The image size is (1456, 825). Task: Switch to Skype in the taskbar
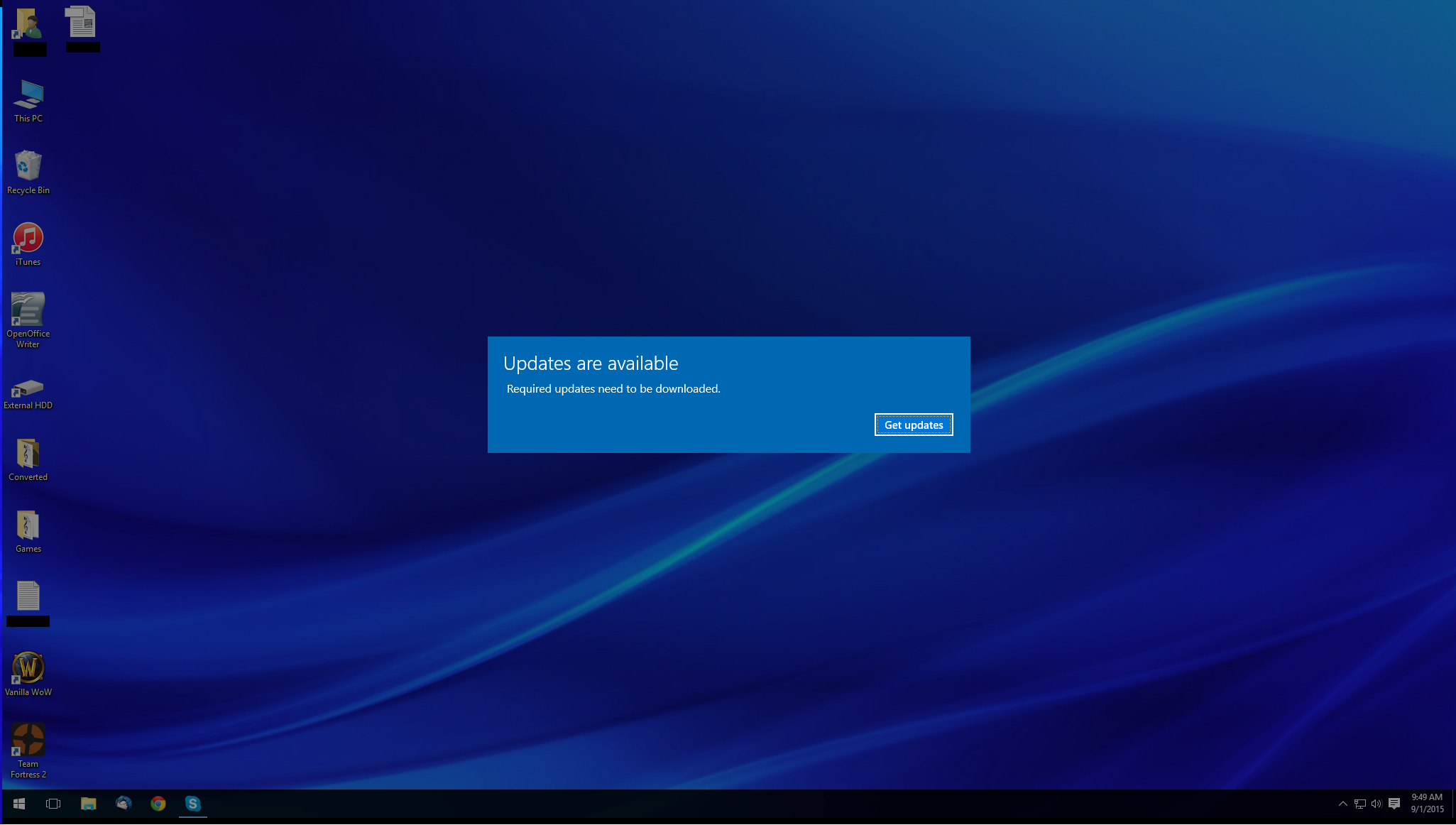[192, 803]
